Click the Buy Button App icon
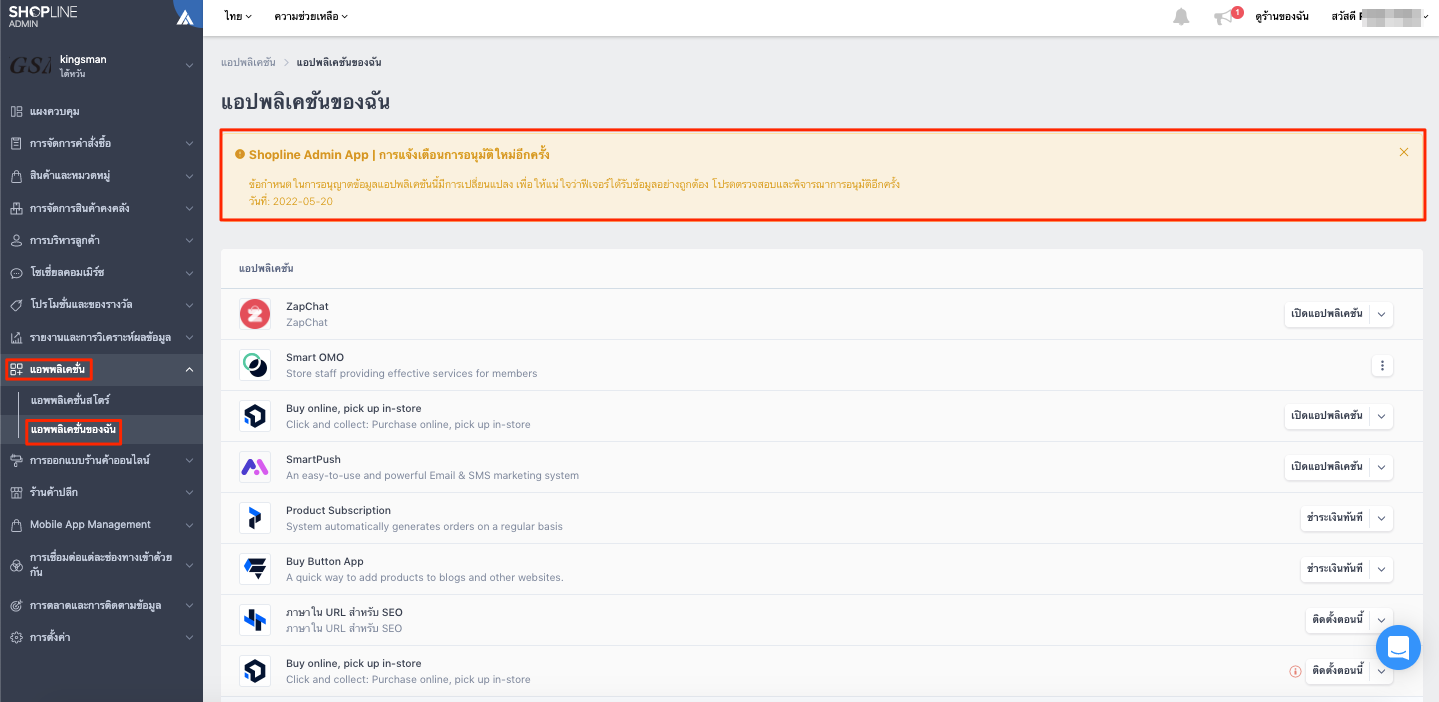1439x702 pixels. click(x=255, y=569)
